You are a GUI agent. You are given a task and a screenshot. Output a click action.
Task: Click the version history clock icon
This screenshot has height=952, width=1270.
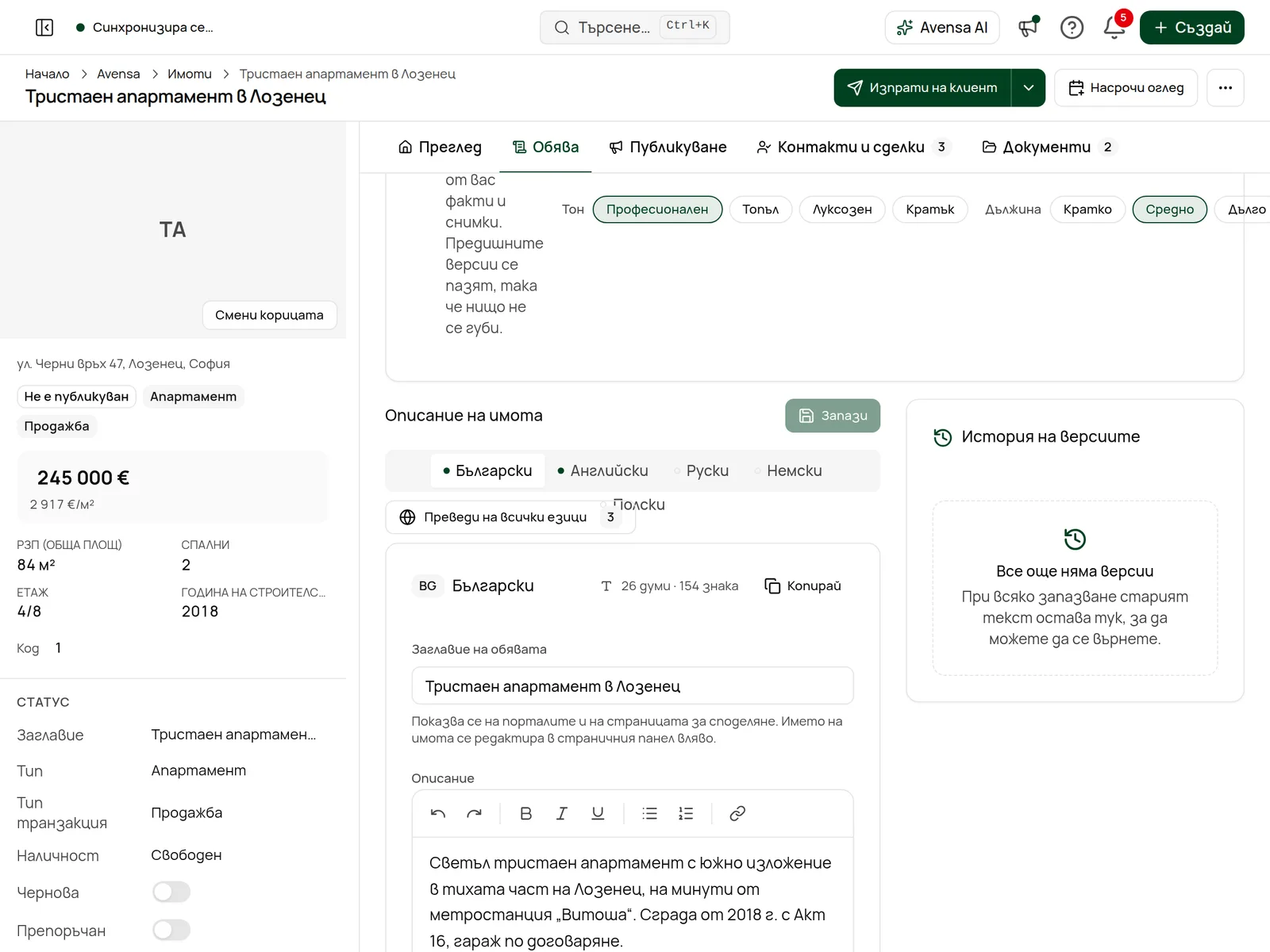coord(942,437)
